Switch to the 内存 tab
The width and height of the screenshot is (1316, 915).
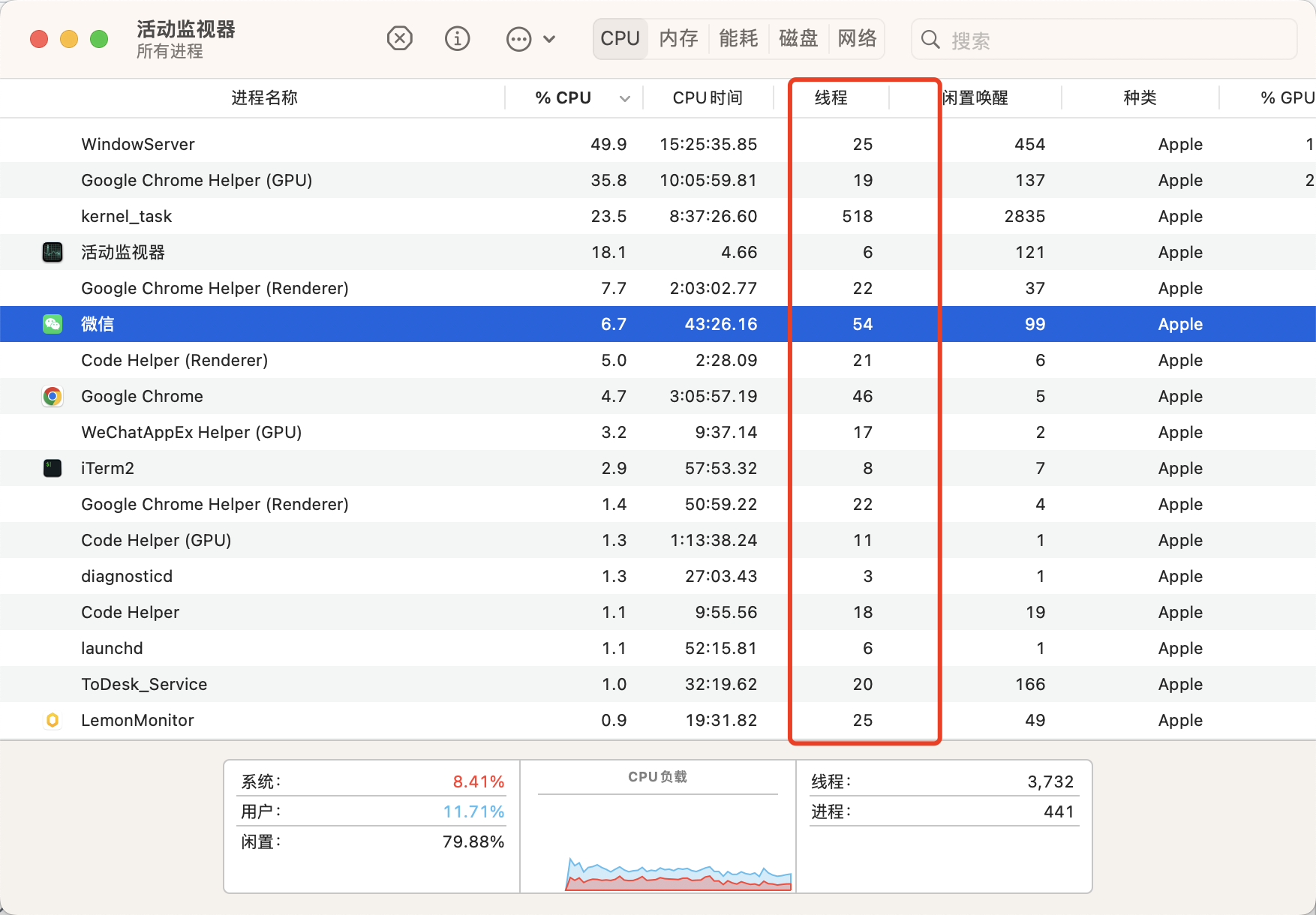679,38
